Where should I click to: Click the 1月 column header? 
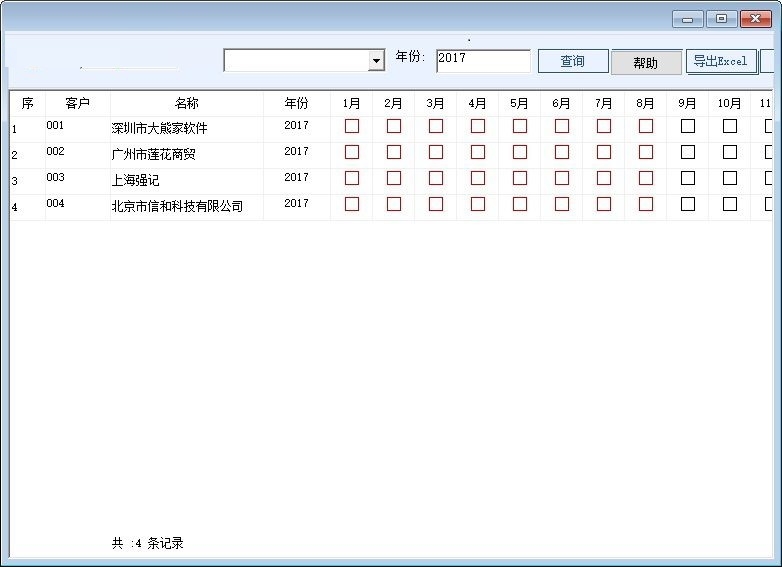point(352,104)
